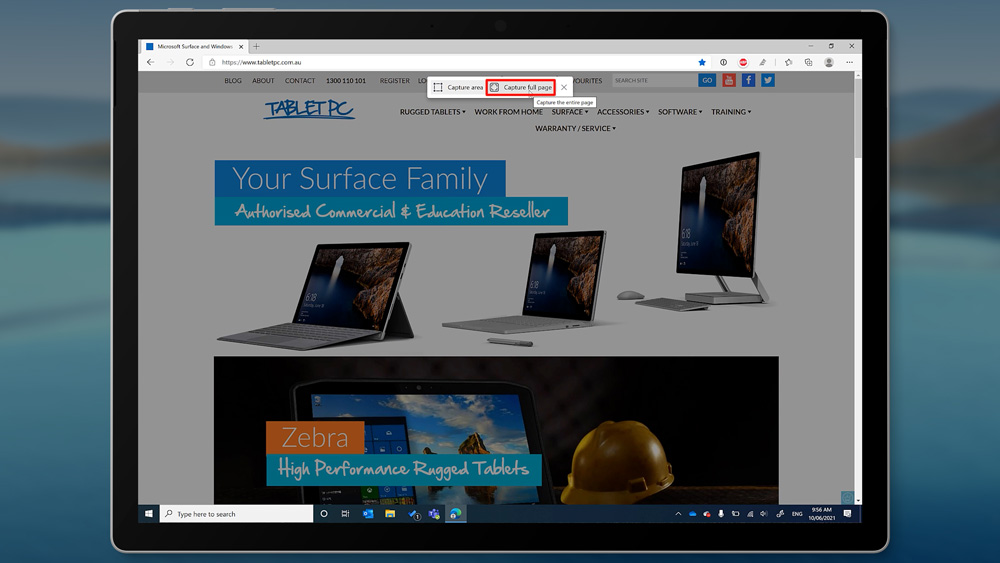Dismiss the web capture toolbar
This screenshot has height=563, width=1000.
tap(564, 87)
